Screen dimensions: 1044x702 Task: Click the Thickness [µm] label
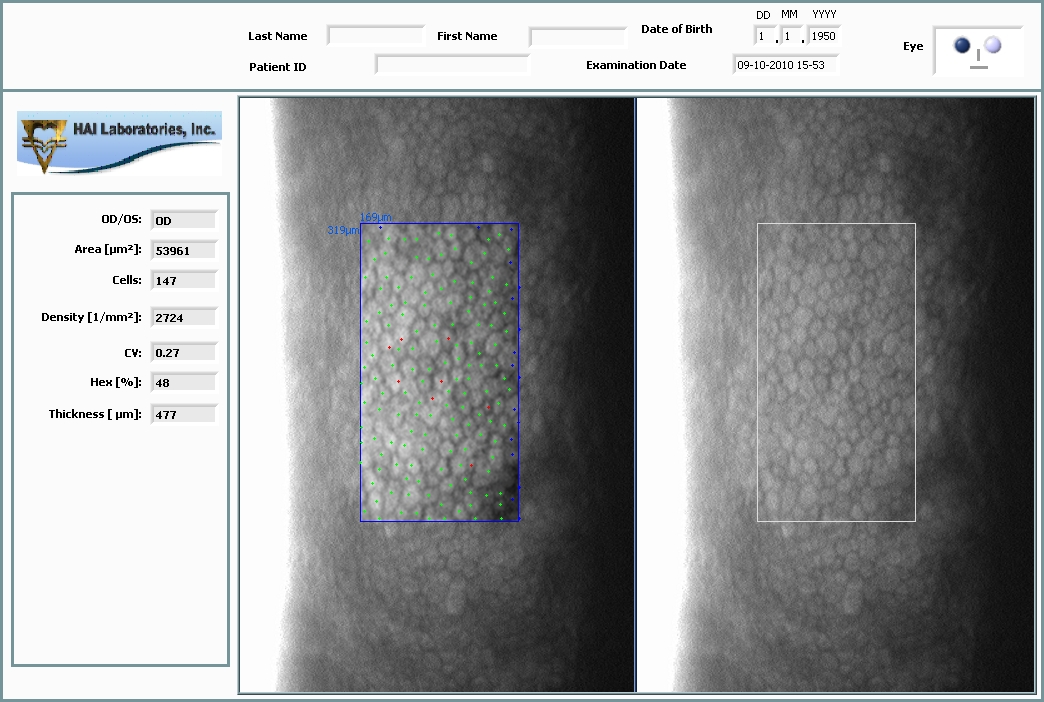(x=95, y=414)
